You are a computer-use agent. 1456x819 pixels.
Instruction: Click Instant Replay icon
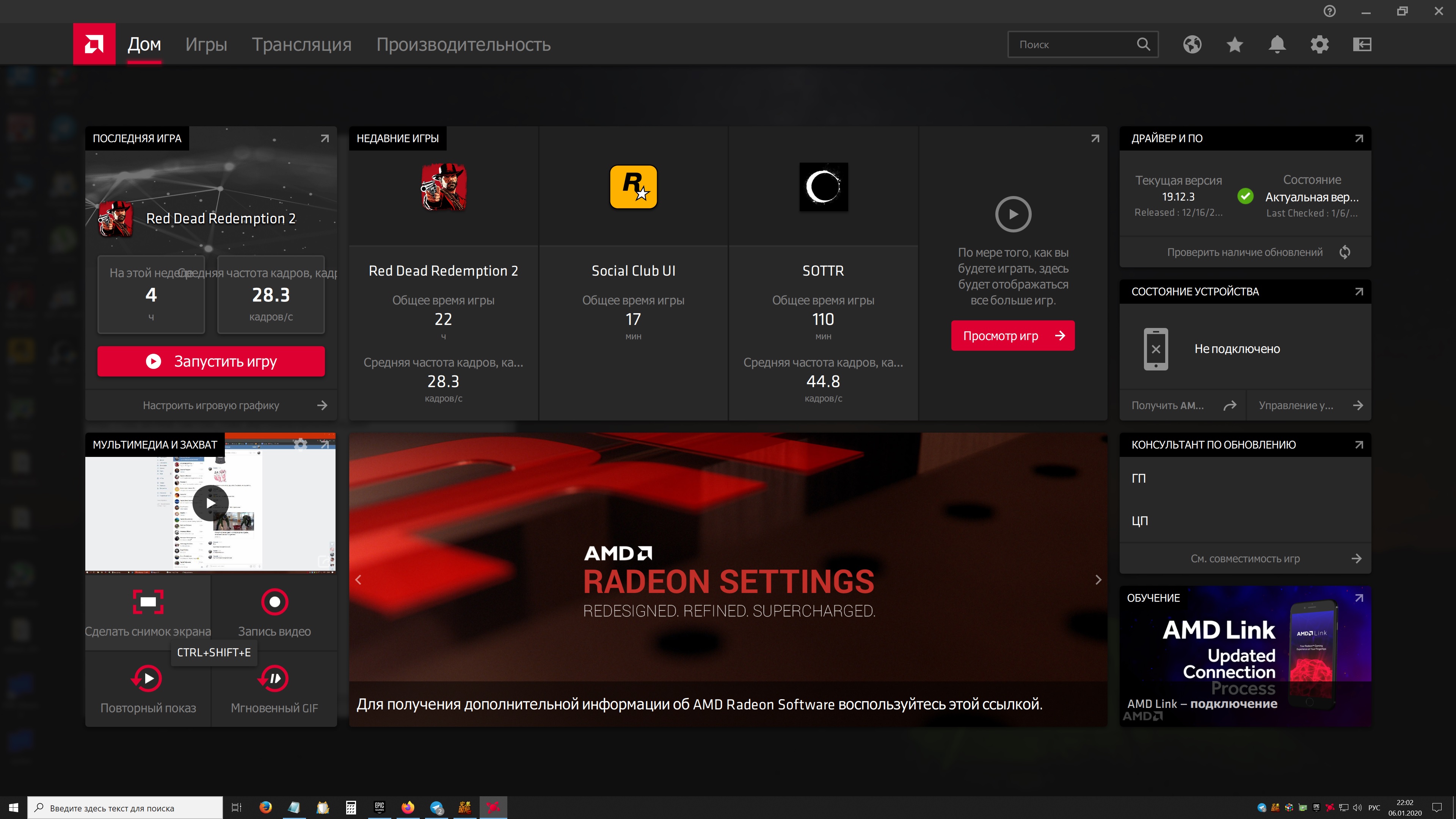tap(148, 678)
